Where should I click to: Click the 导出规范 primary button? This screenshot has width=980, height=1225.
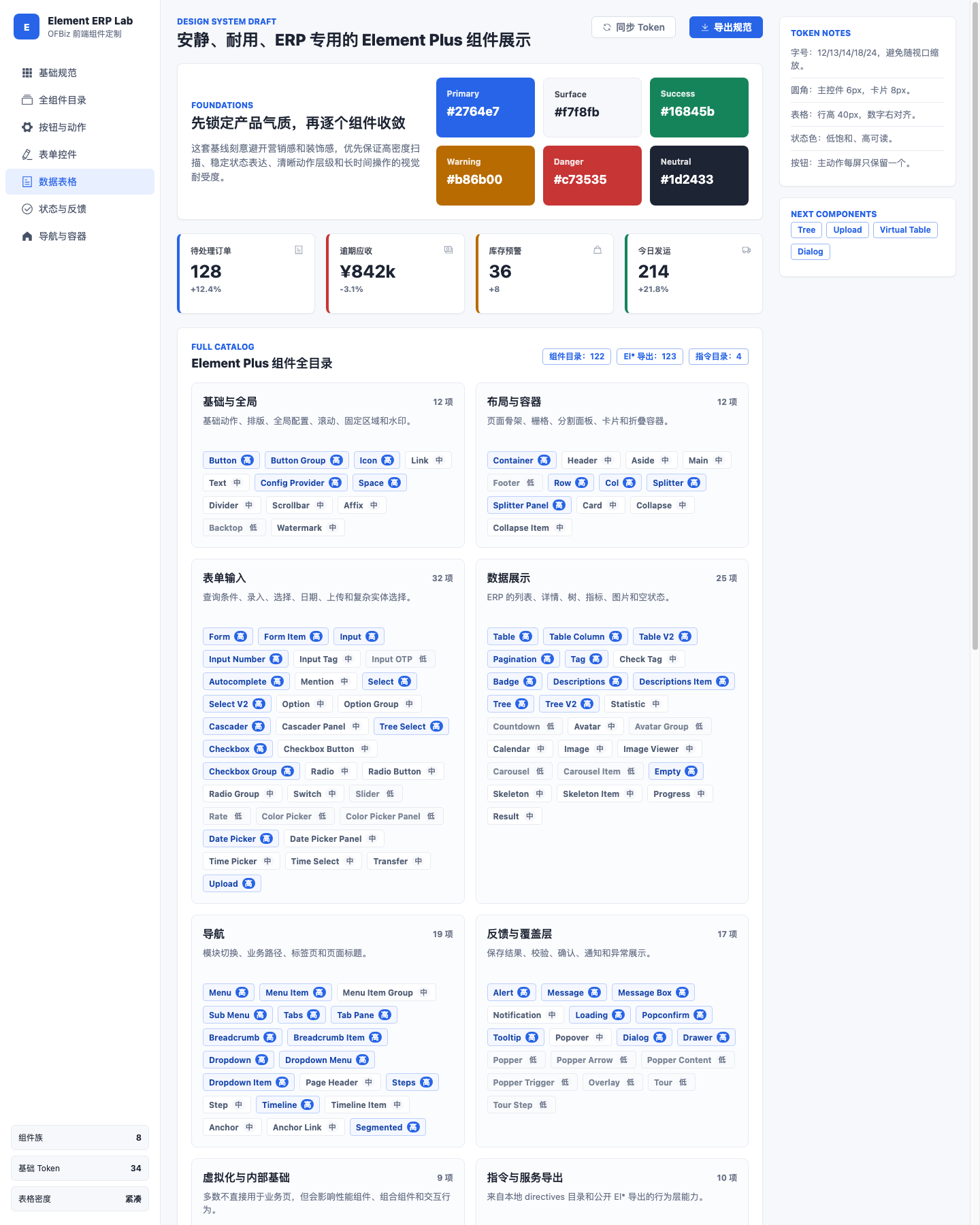(x=726, y=27)
